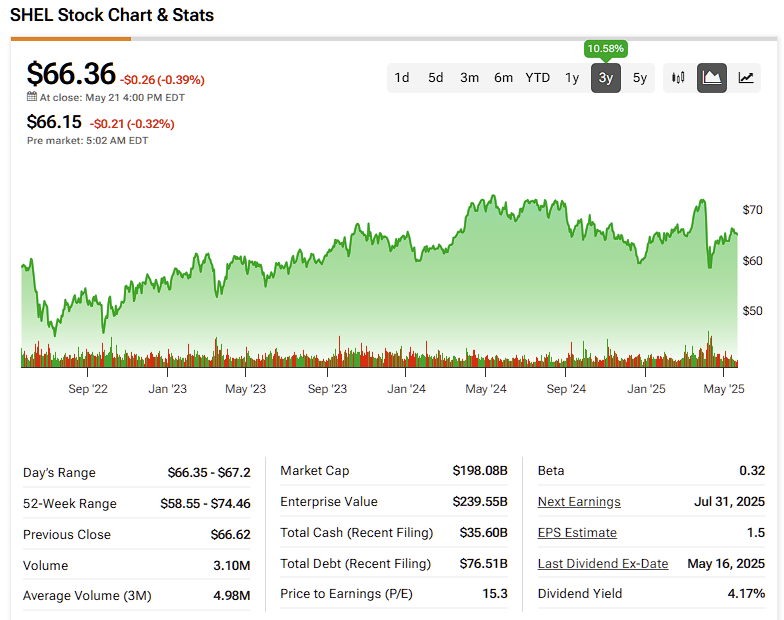Screen dimensions: 784x620
Task: Select the 6m time range
Action: 504,78
